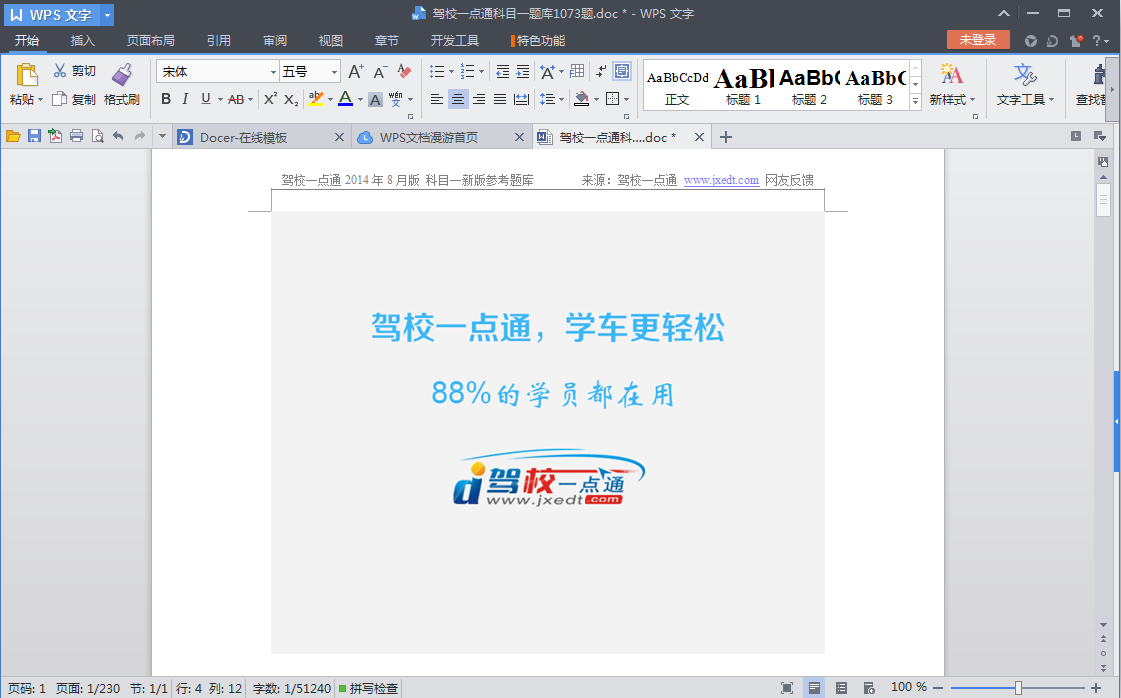
Task: Justify text alignment
Action: point(500,99)
